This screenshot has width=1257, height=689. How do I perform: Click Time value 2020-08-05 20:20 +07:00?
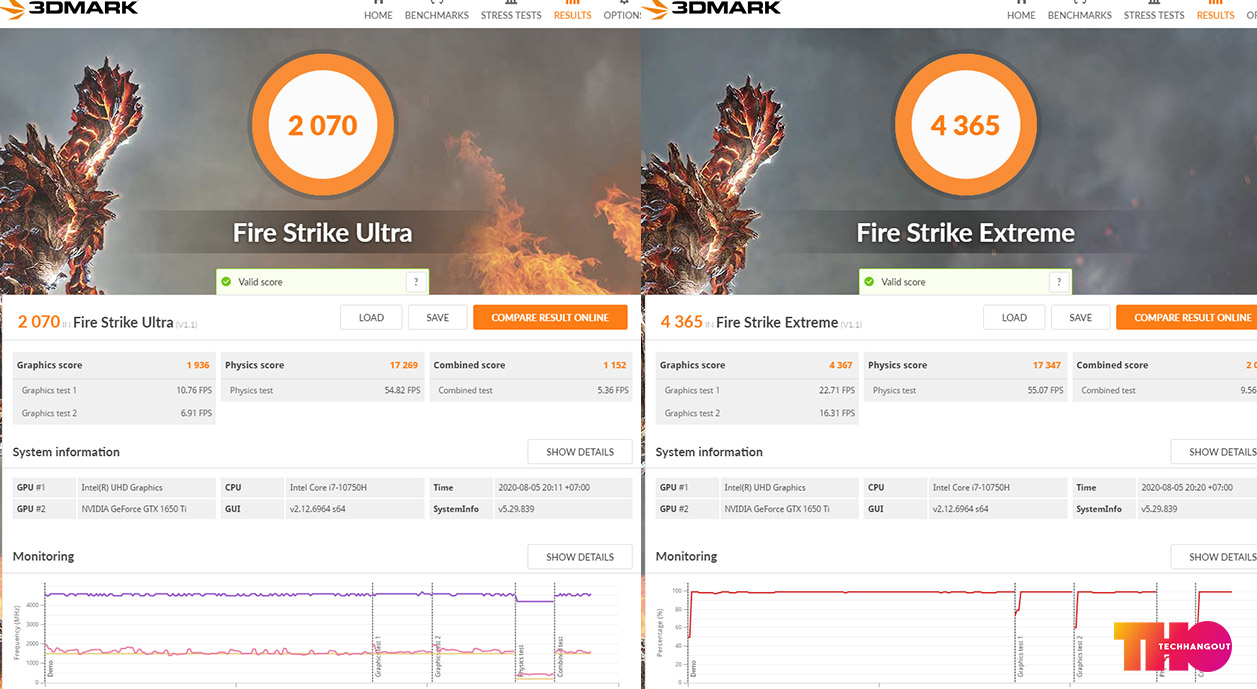pyautogui.click(x=1185, y=487)
